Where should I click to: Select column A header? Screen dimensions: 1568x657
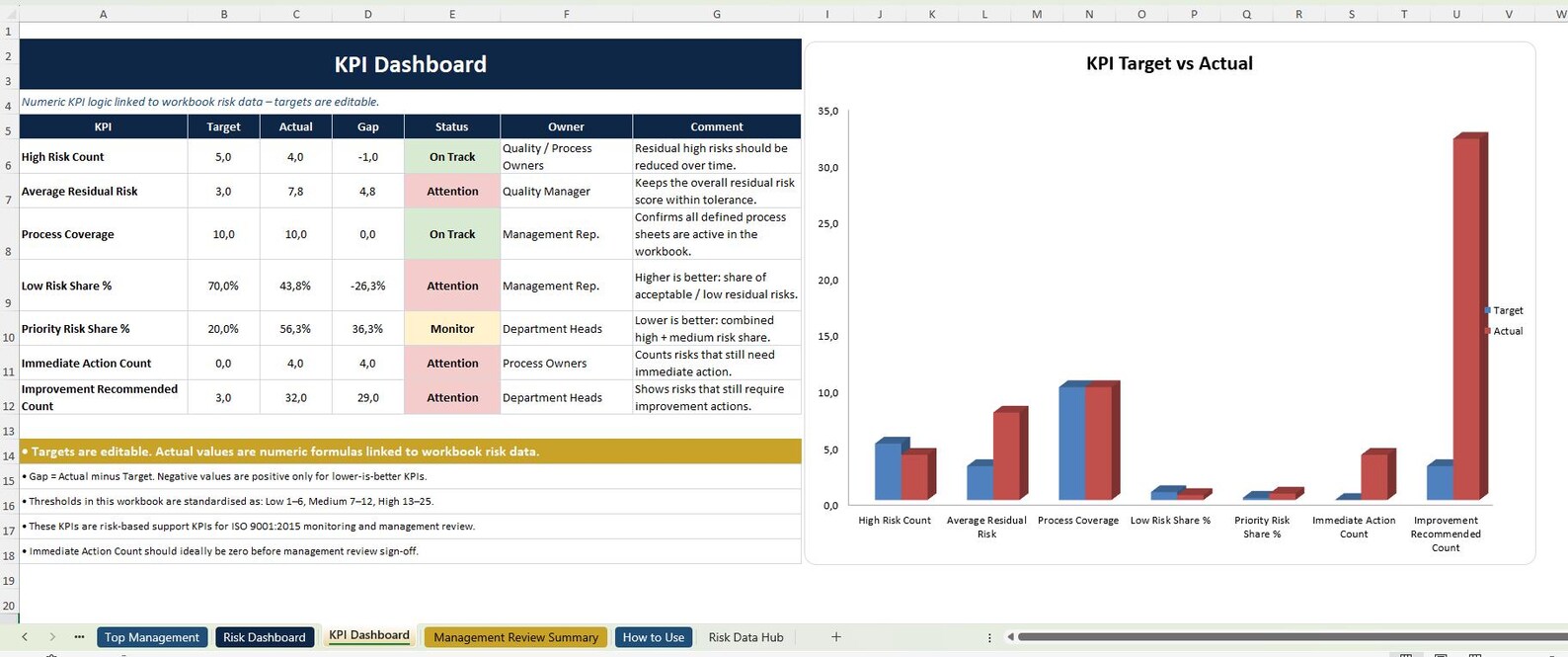click(x=104, y=14)
